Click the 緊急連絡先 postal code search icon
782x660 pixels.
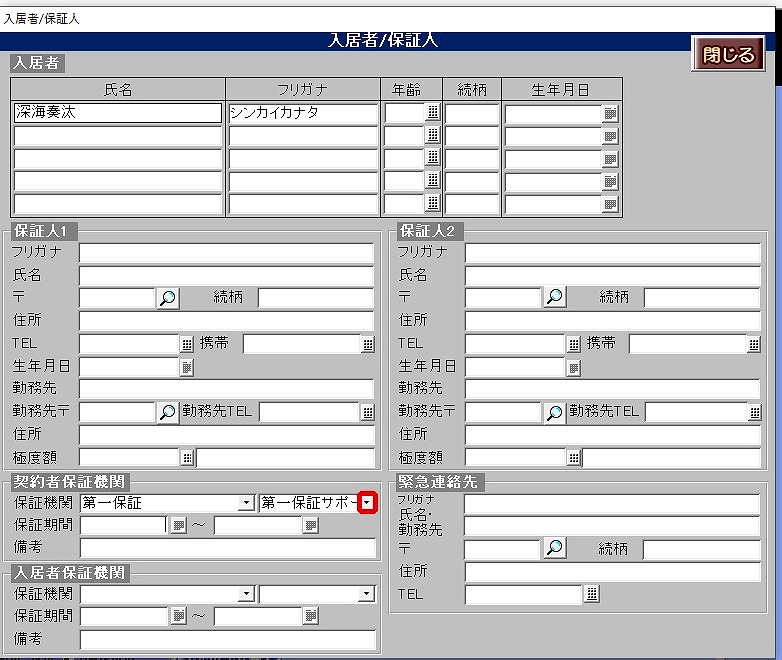point(553,548)
